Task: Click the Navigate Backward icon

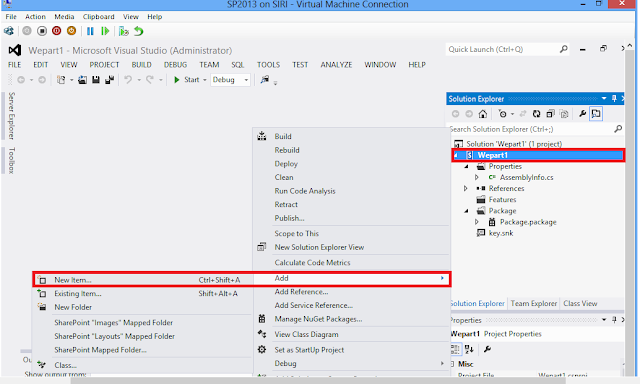Action: click(21, 80)
